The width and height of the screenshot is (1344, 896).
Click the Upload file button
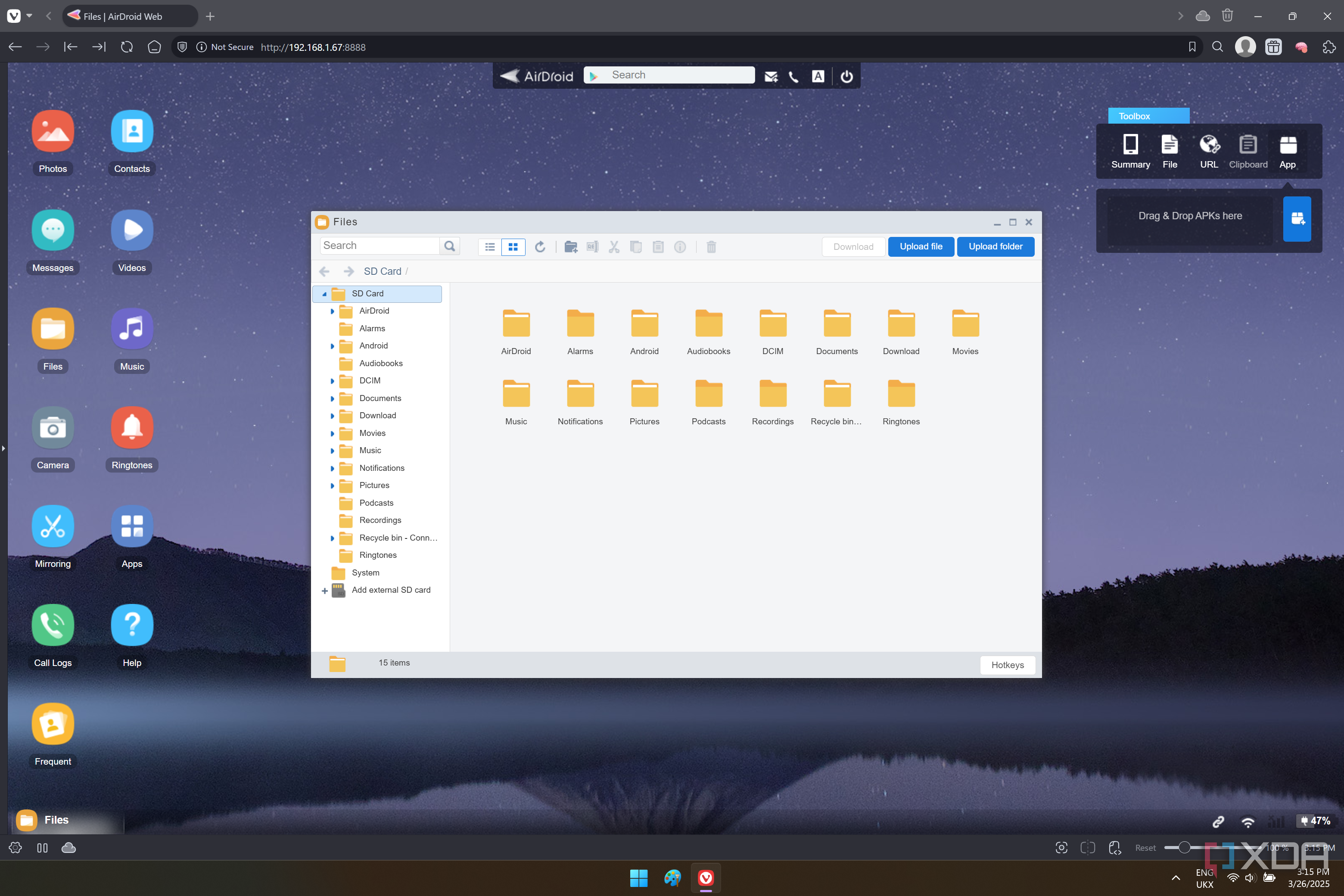coord(921,246)
